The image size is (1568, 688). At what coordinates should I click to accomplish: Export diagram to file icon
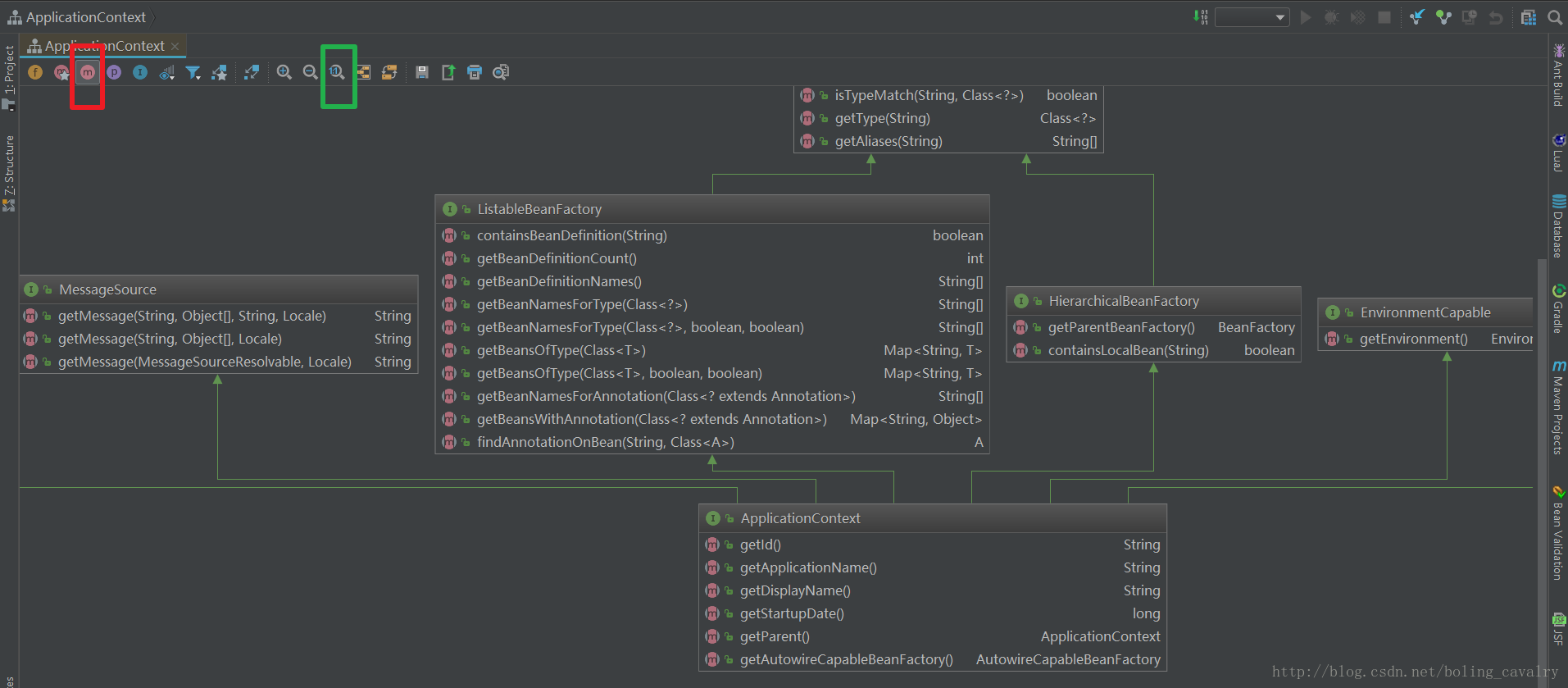(448, 72)
